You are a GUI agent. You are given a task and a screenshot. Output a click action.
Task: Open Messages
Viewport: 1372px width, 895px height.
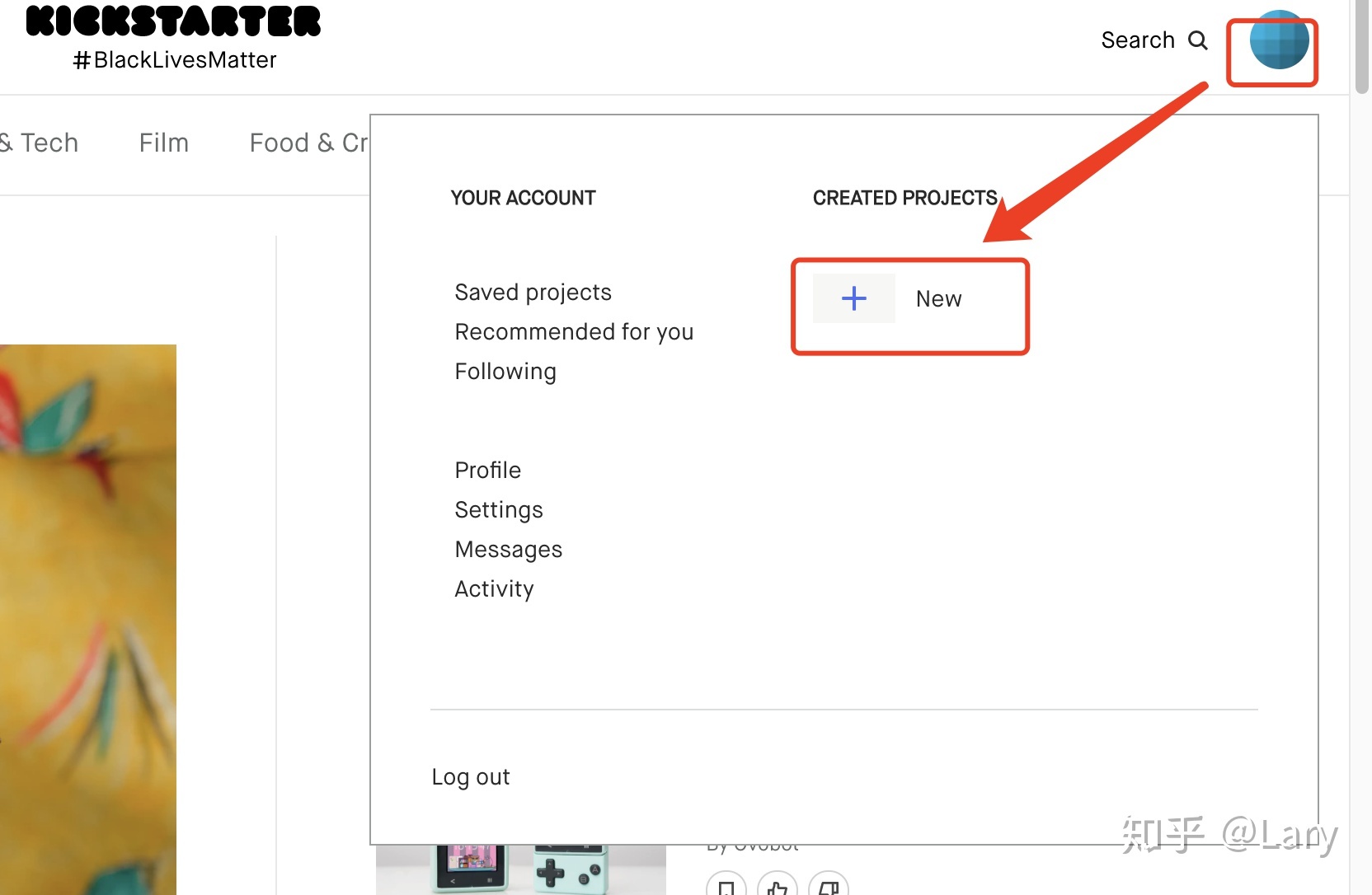point(508,550)
